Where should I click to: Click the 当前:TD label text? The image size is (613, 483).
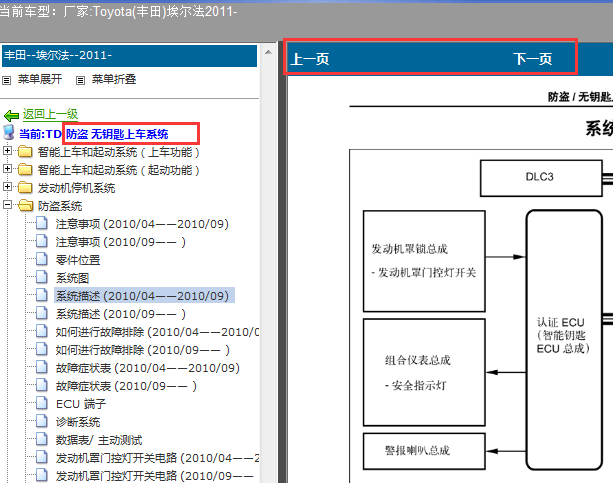point(40,134)
